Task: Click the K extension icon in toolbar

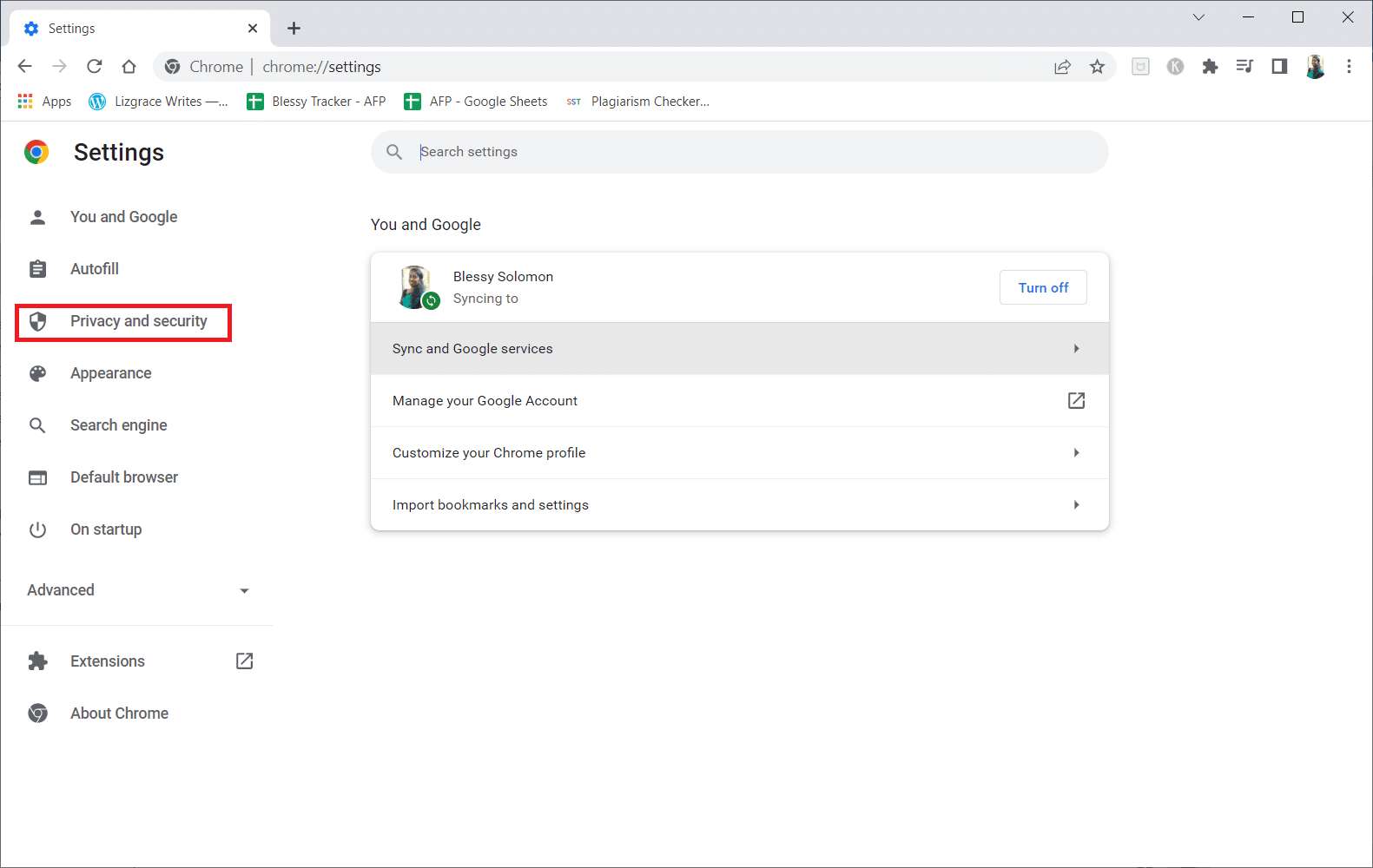Action: 1175,67
